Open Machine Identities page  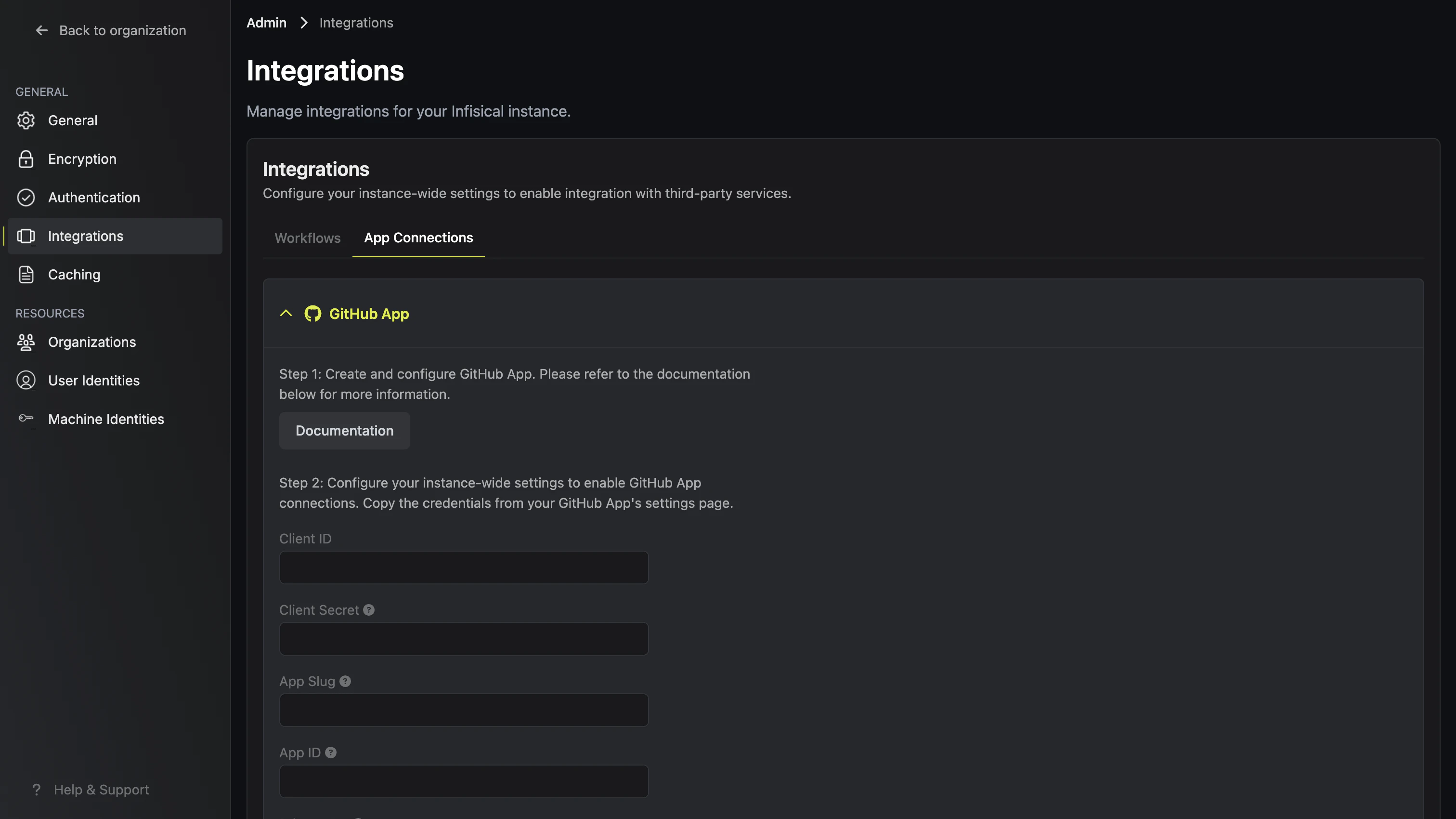(115, 419)
